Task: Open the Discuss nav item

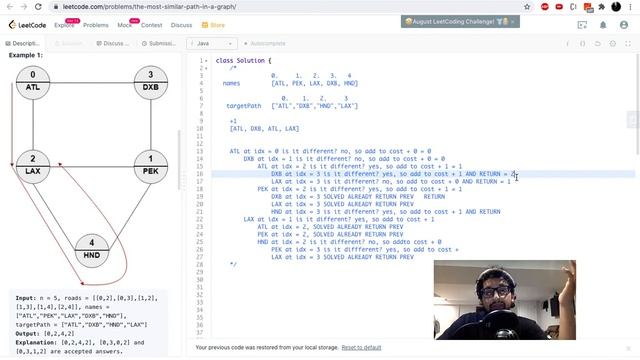Action: [181, 25]
